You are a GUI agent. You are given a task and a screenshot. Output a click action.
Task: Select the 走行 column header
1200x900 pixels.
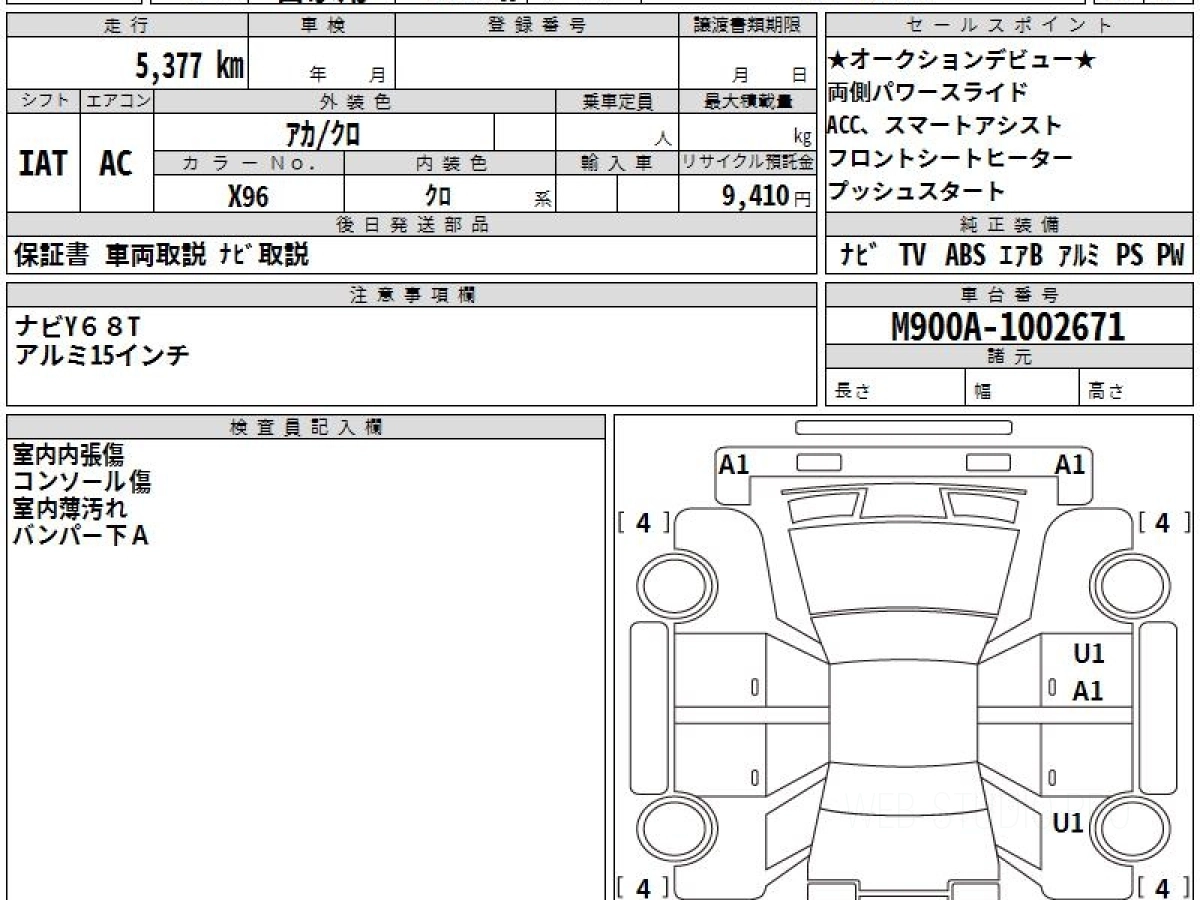pos(126,26)
